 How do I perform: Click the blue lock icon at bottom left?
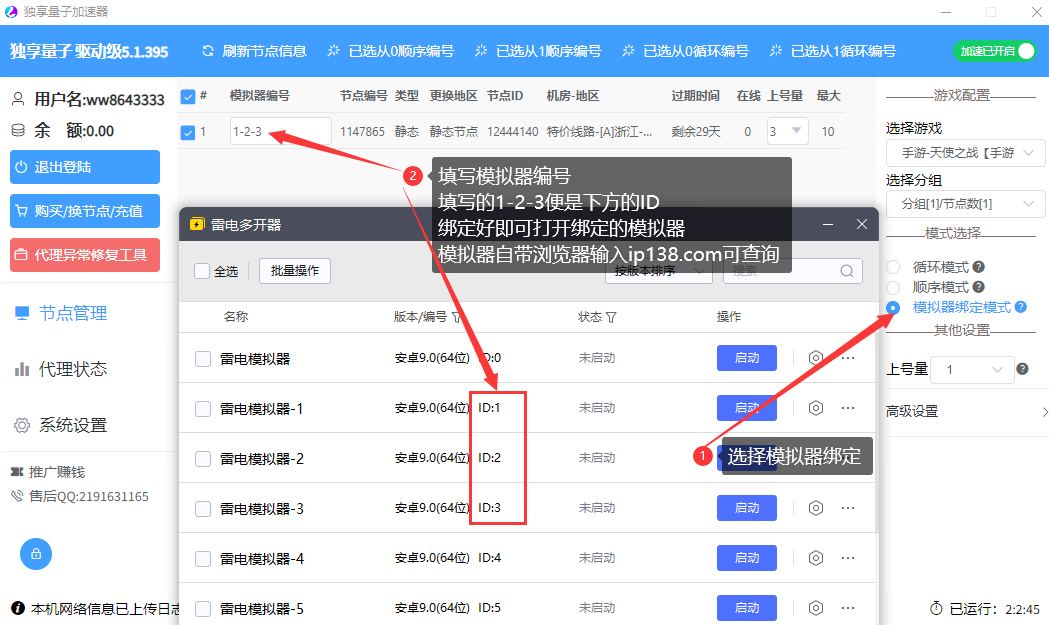point(36,554)
